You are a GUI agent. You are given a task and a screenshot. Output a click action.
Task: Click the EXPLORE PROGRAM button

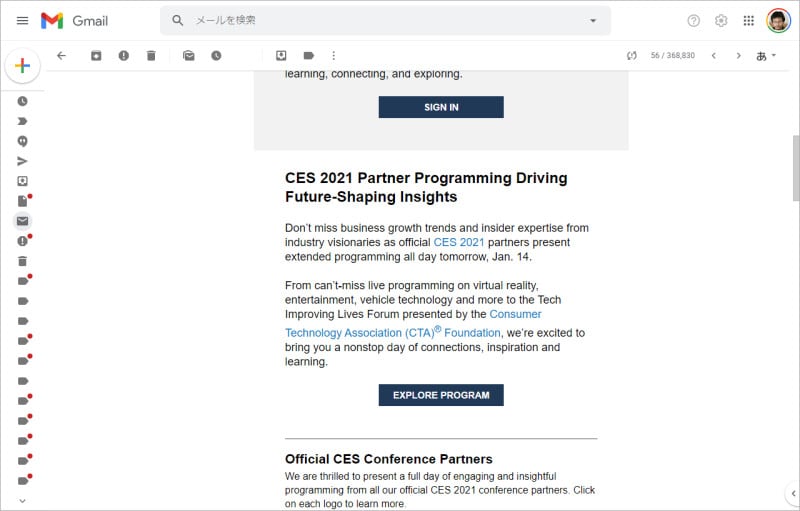(x=441, y=395)
